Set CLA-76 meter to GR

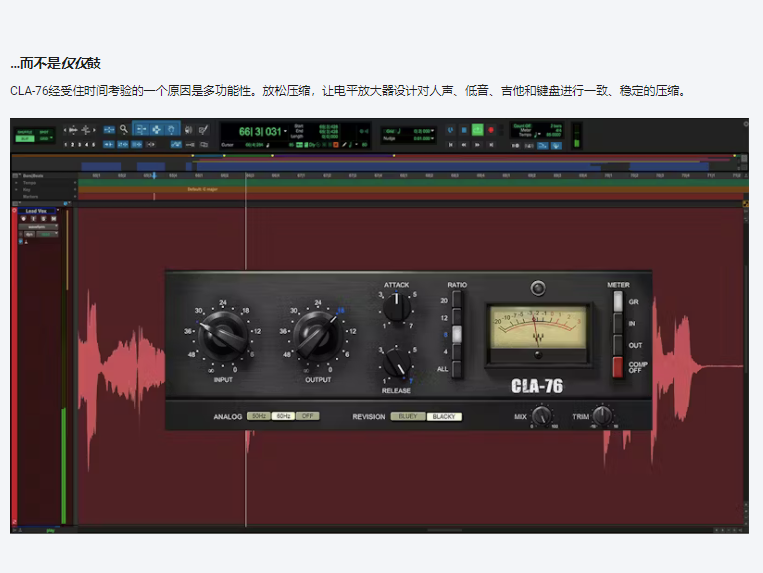(618, 302)
